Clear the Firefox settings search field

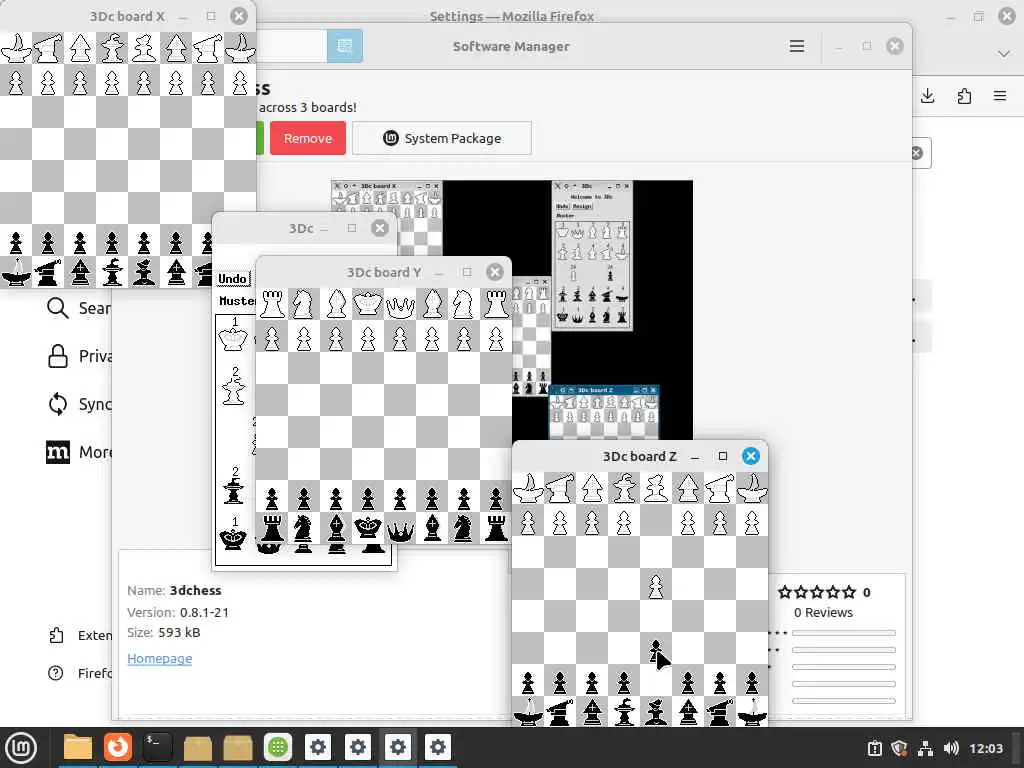pos(917,153)
